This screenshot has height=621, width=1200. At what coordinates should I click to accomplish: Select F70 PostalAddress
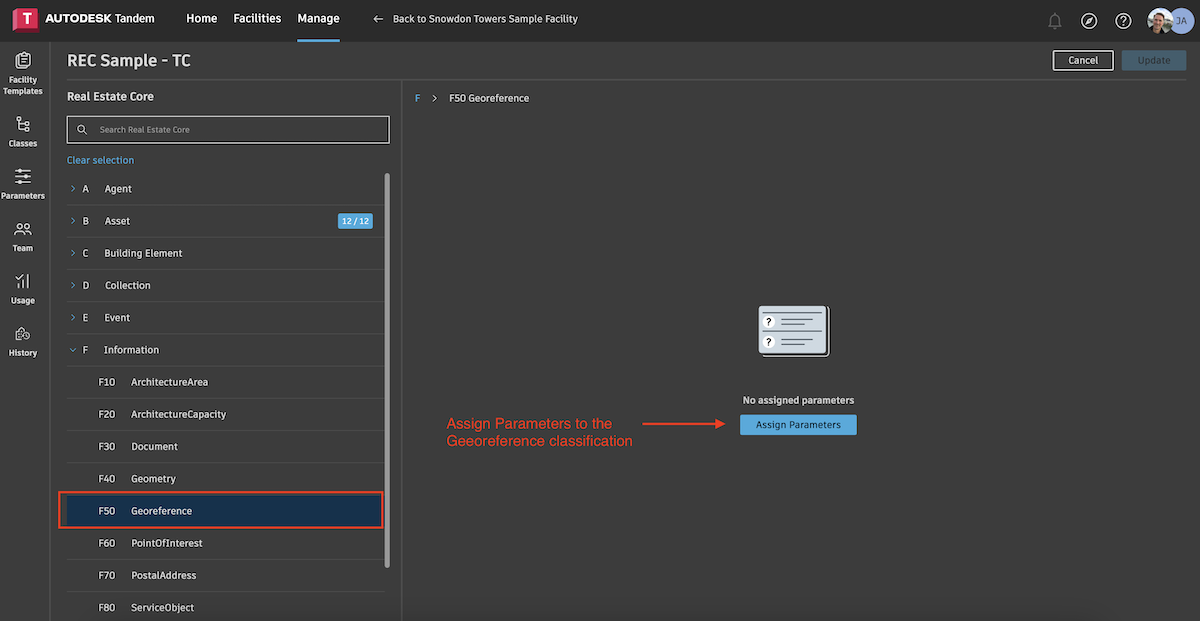click(225, 575)
